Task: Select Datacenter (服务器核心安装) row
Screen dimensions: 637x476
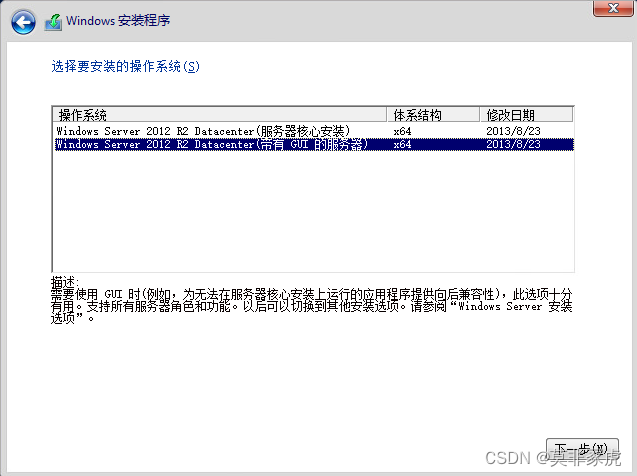Action: (314, 131)
